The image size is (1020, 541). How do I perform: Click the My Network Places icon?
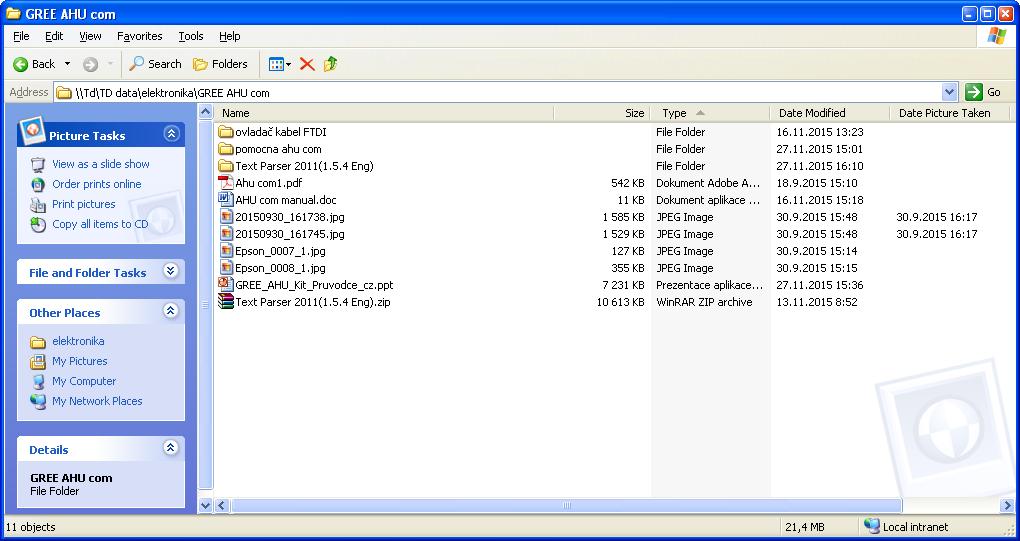coord(38,401)
